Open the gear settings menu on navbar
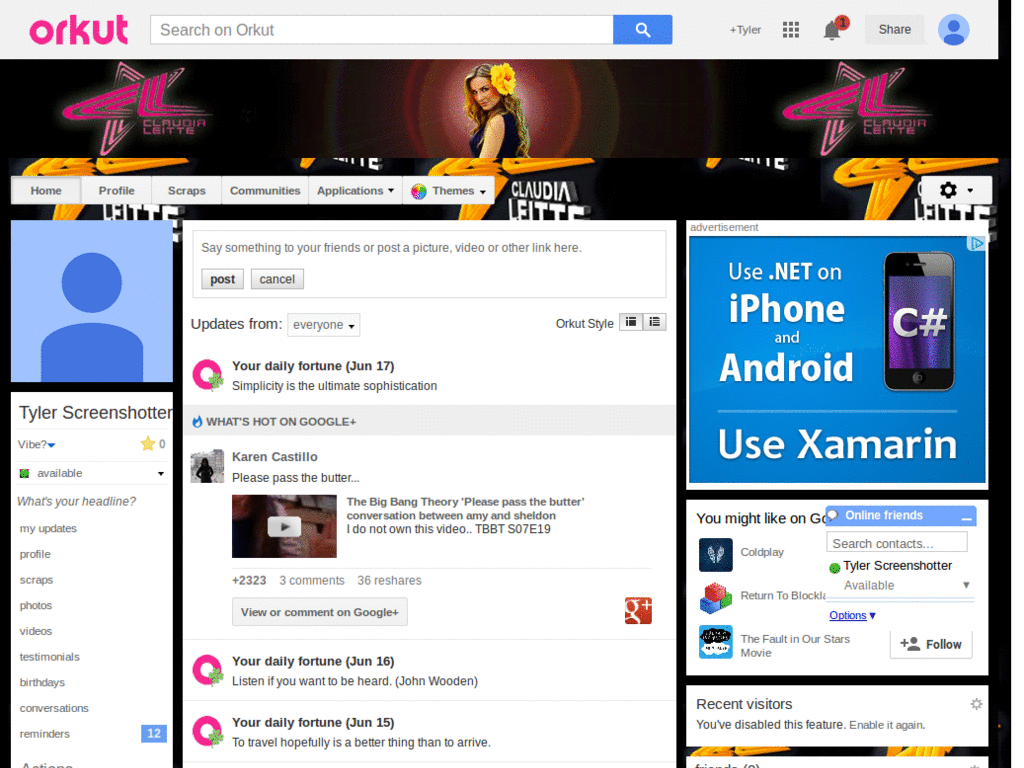 pos(956,190)
